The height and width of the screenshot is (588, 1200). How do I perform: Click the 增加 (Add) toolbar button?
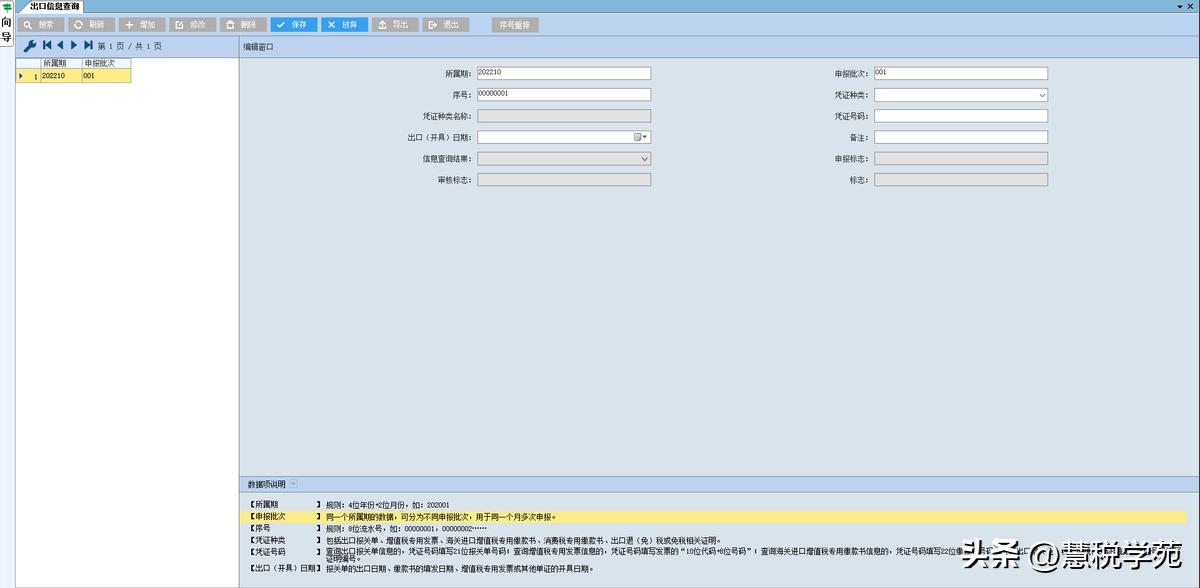click(x=143, y=25)
